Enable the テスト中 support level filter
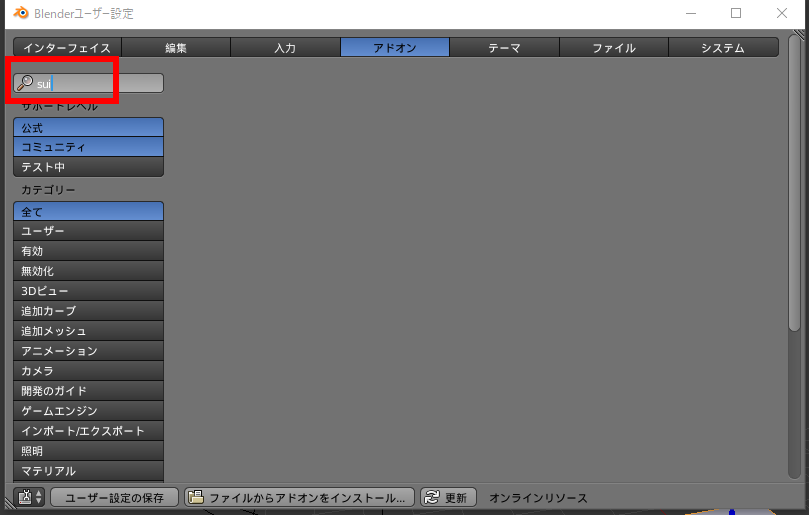This screenshot has height=515, width=809. tap(89, 167)
